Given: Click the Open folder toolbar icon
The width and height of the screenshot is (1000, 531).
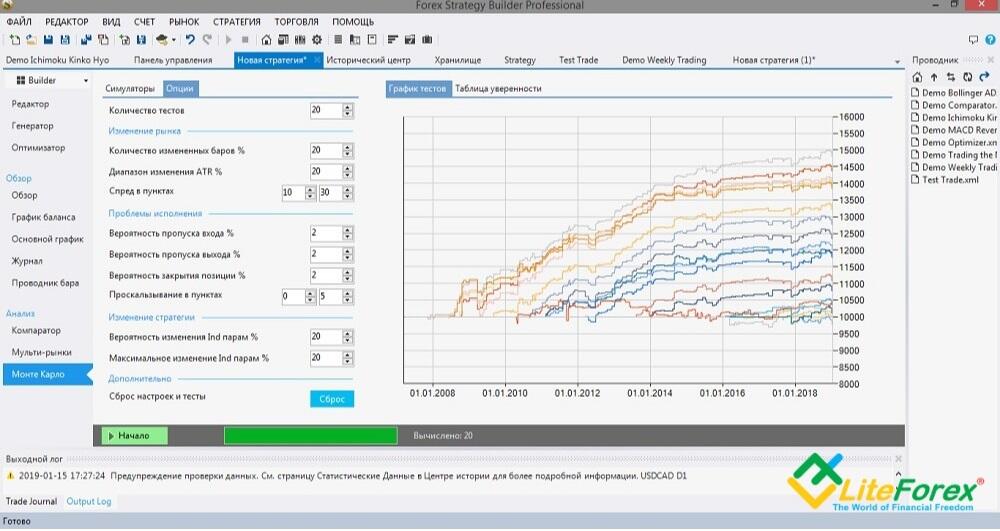Looking at the screenshot, I should 31,40.
